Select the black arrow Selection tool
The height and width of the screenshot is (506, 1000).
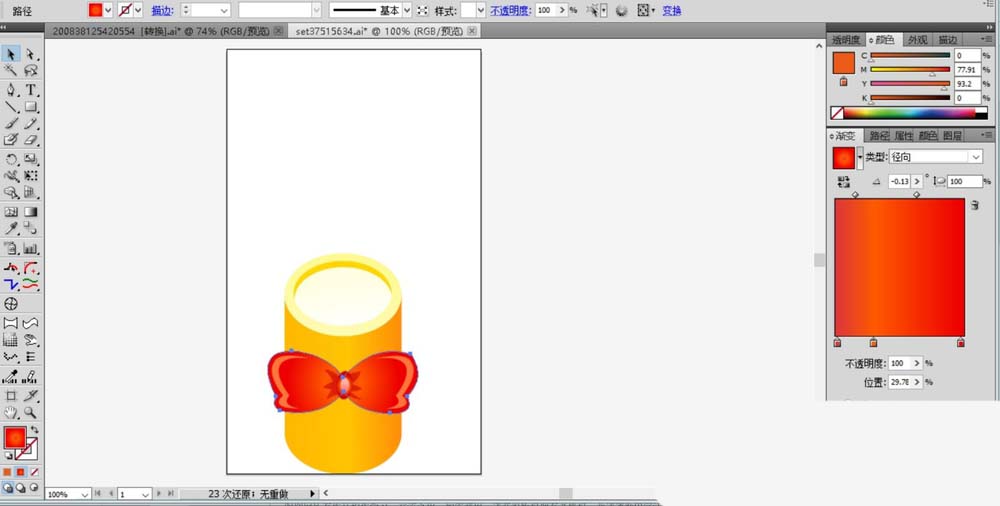tap(11, 55)
